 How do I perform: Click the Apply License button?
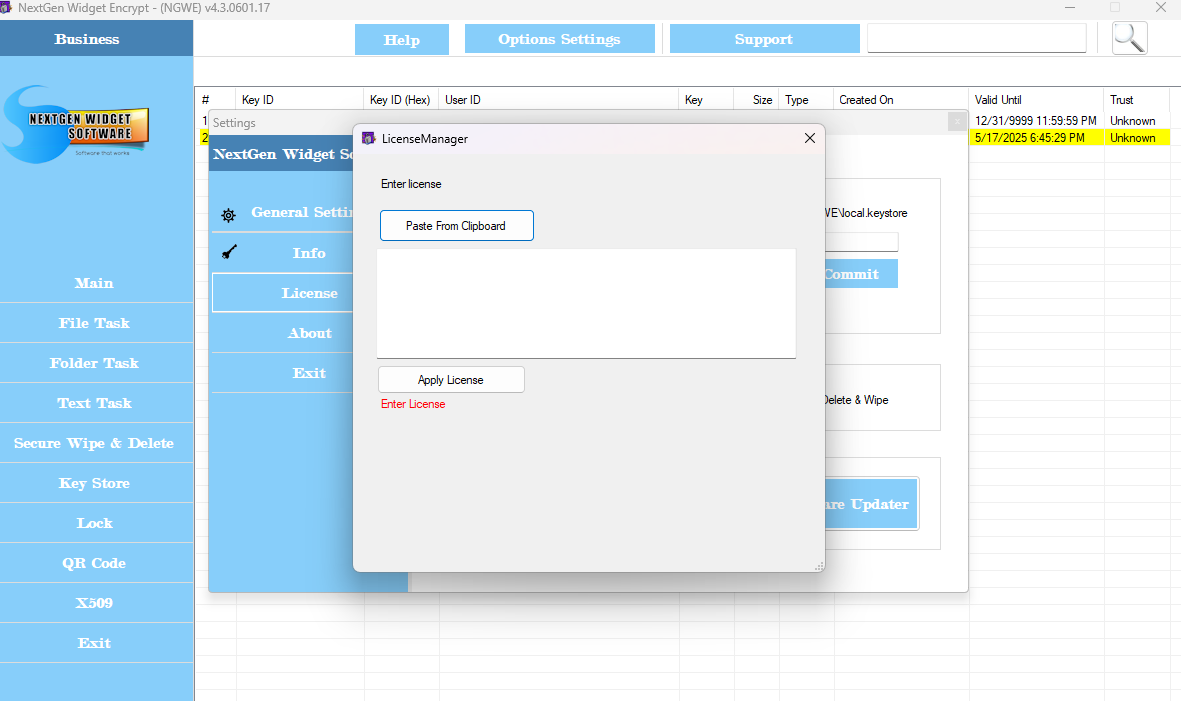coord(451,380)
